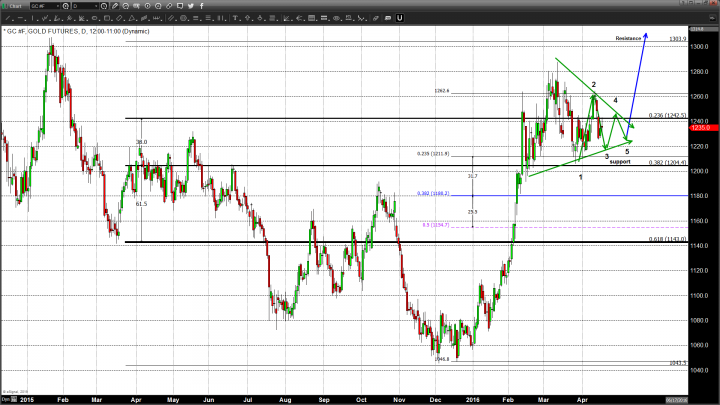
Task: Click the 0.236 (1242.5) Fibonacci label
Action: tap(668, 116)
